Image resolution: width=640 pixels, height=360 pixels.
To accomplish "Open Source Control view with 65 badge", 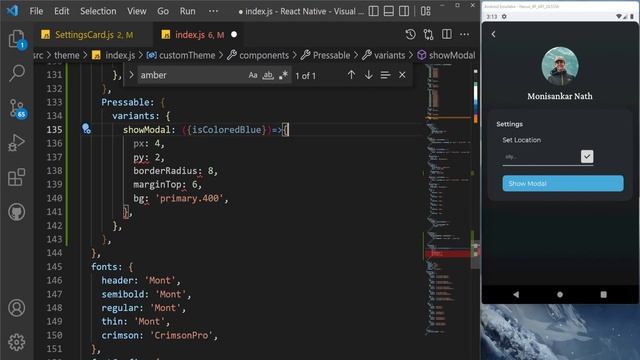I will 17,109.
